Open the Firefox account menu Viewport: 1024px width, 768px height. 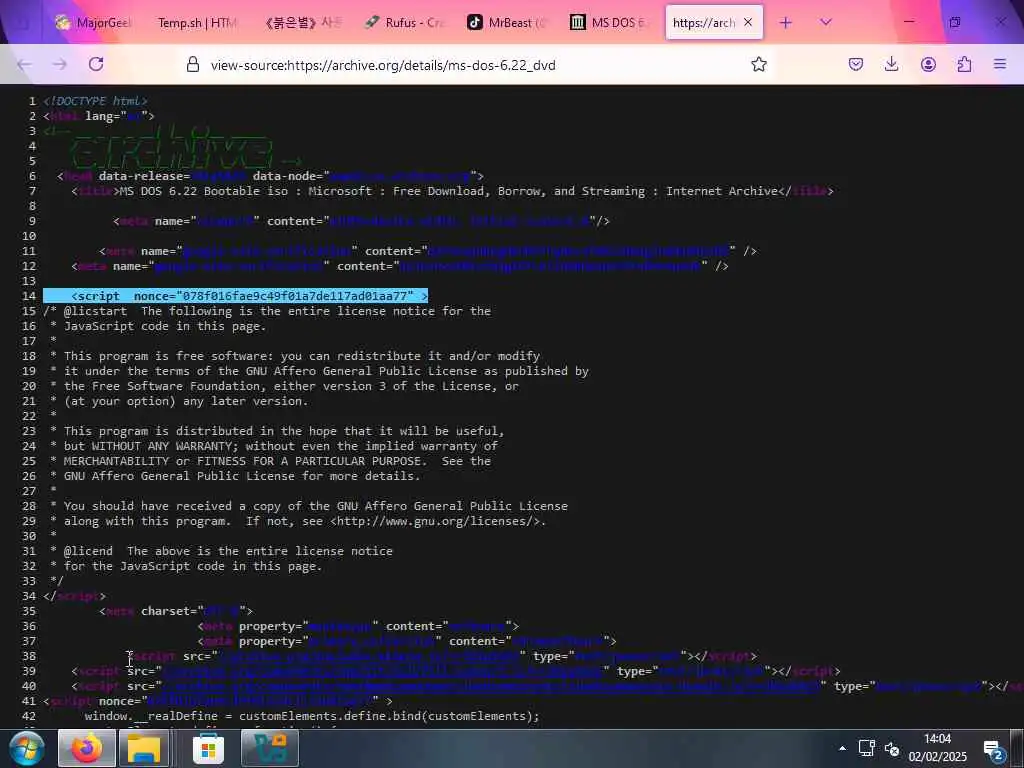928,64
